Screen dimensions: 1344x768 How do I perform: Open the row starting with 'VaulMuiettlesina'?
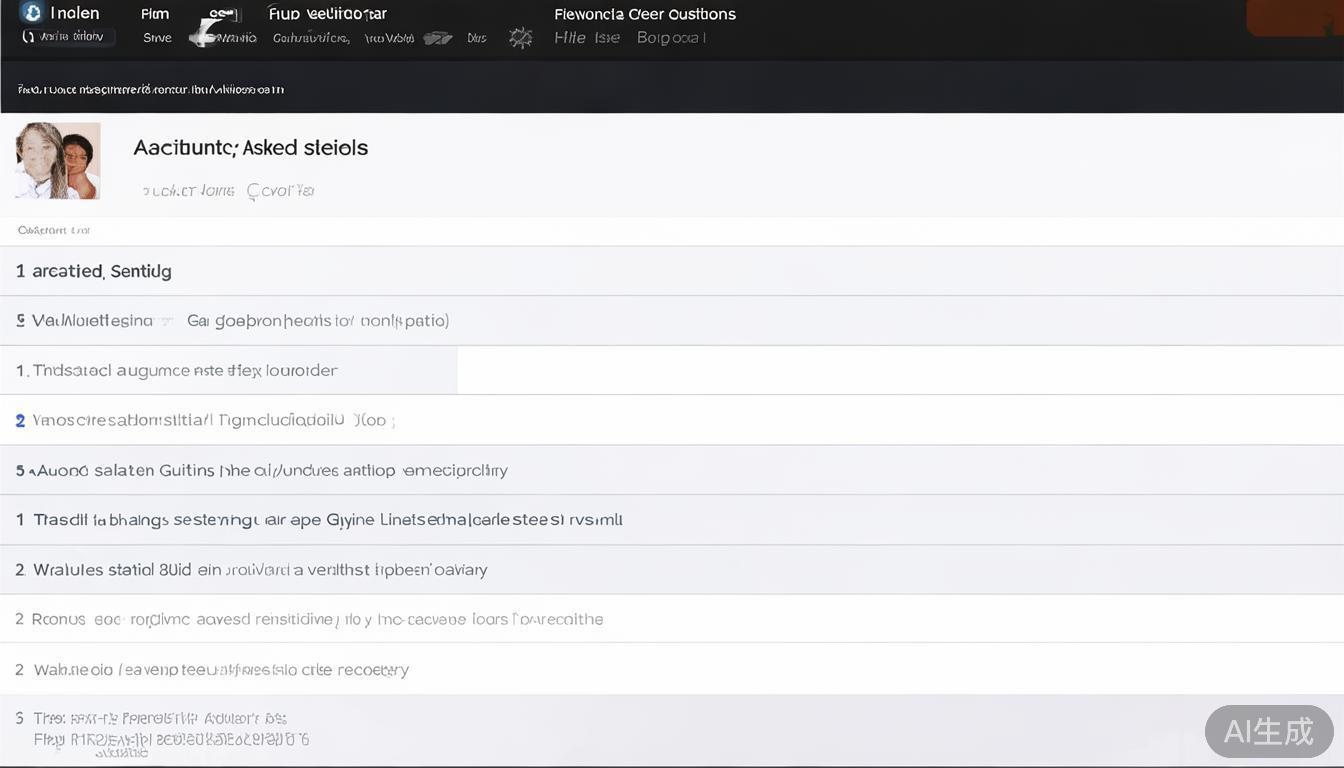click(232, 321)
